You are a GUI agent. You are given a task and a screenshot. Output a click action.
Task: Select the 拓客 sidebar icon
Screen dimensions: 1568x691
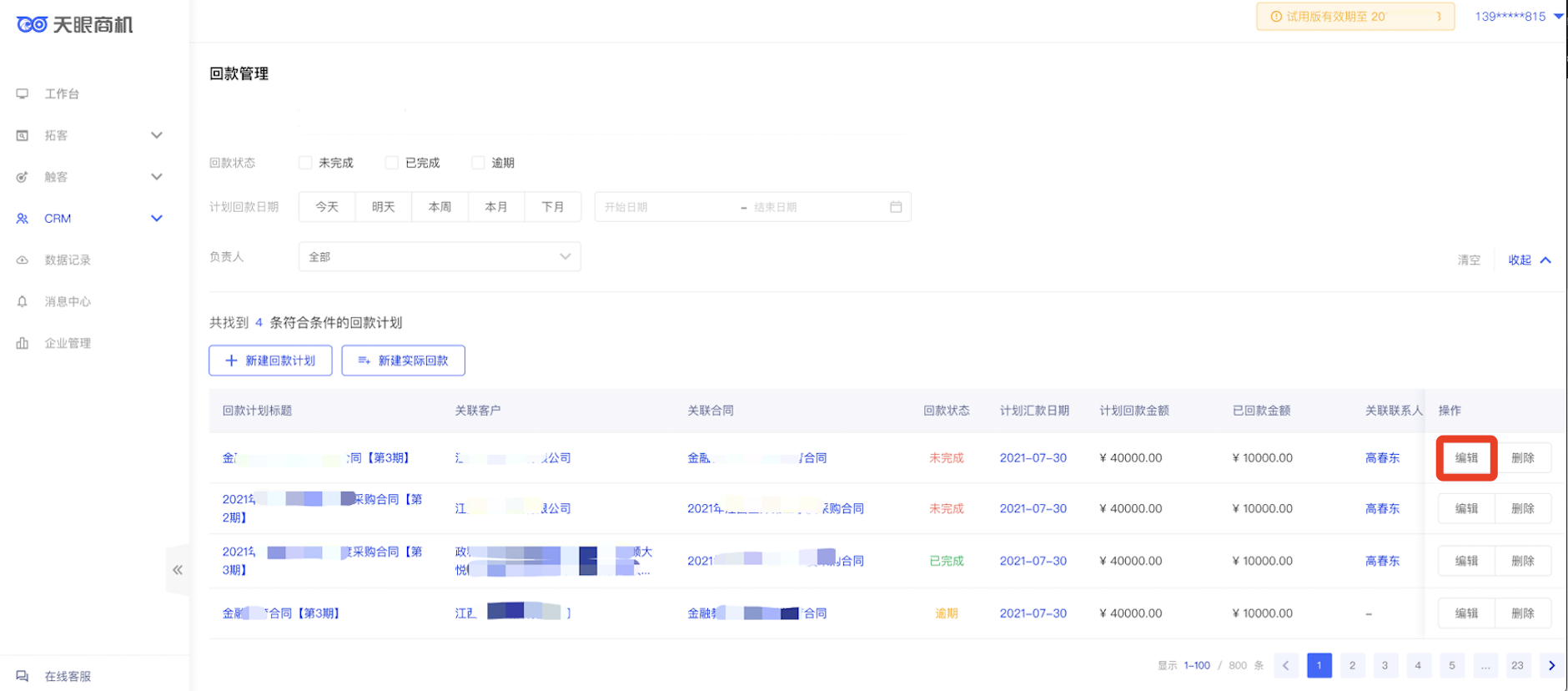click(x=23, y=135)
